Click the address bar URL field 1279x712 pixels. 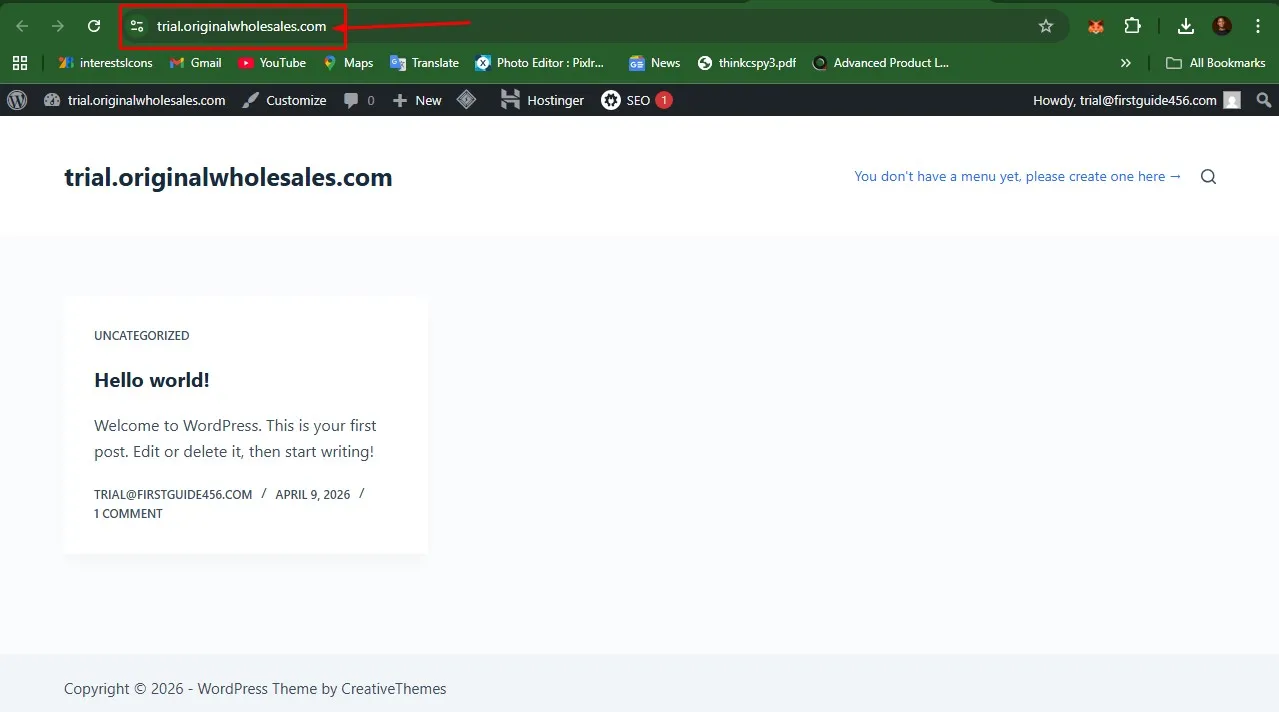241,26
